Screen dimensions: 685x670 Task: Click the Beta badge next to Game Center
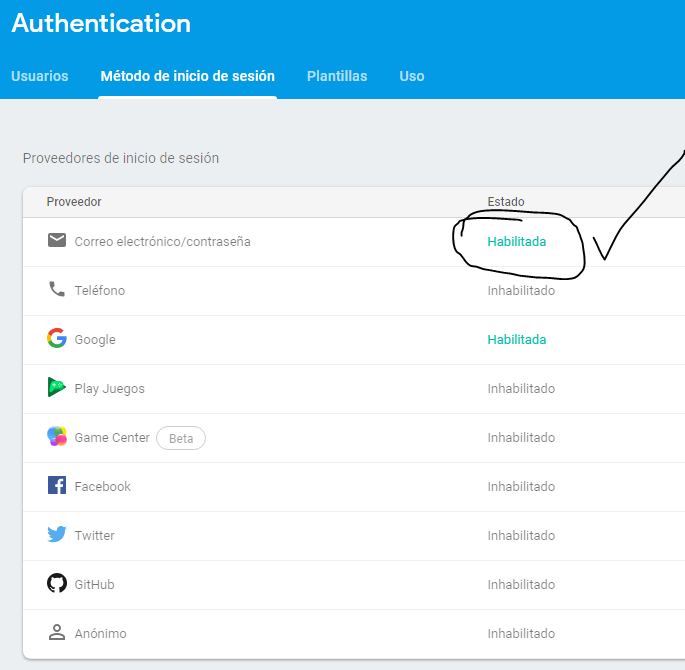pyautogui.click(x=181, y=438)
